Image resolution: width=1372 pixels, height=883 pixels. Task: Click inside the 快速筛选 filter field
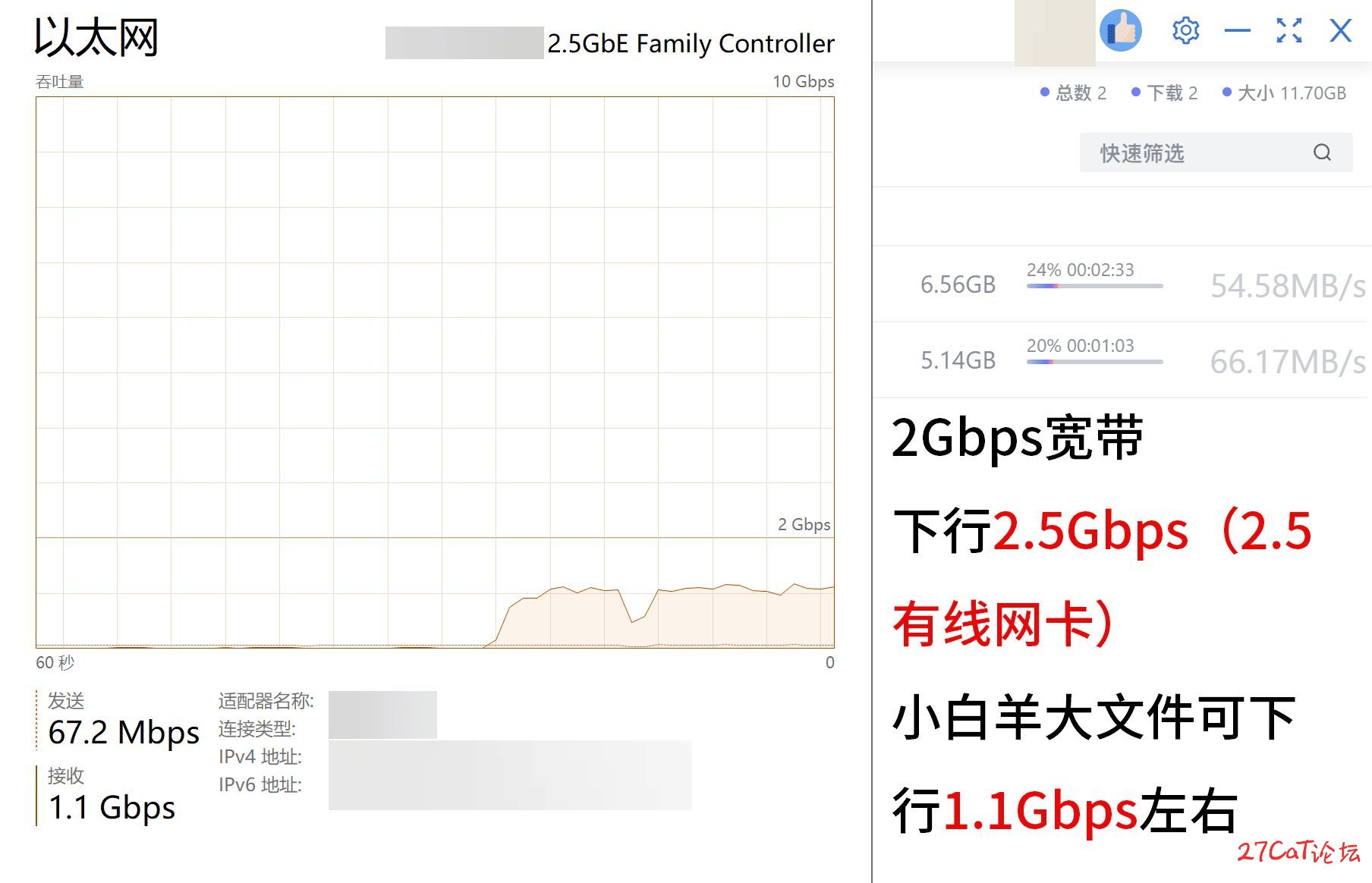[x=1216, y=152]
